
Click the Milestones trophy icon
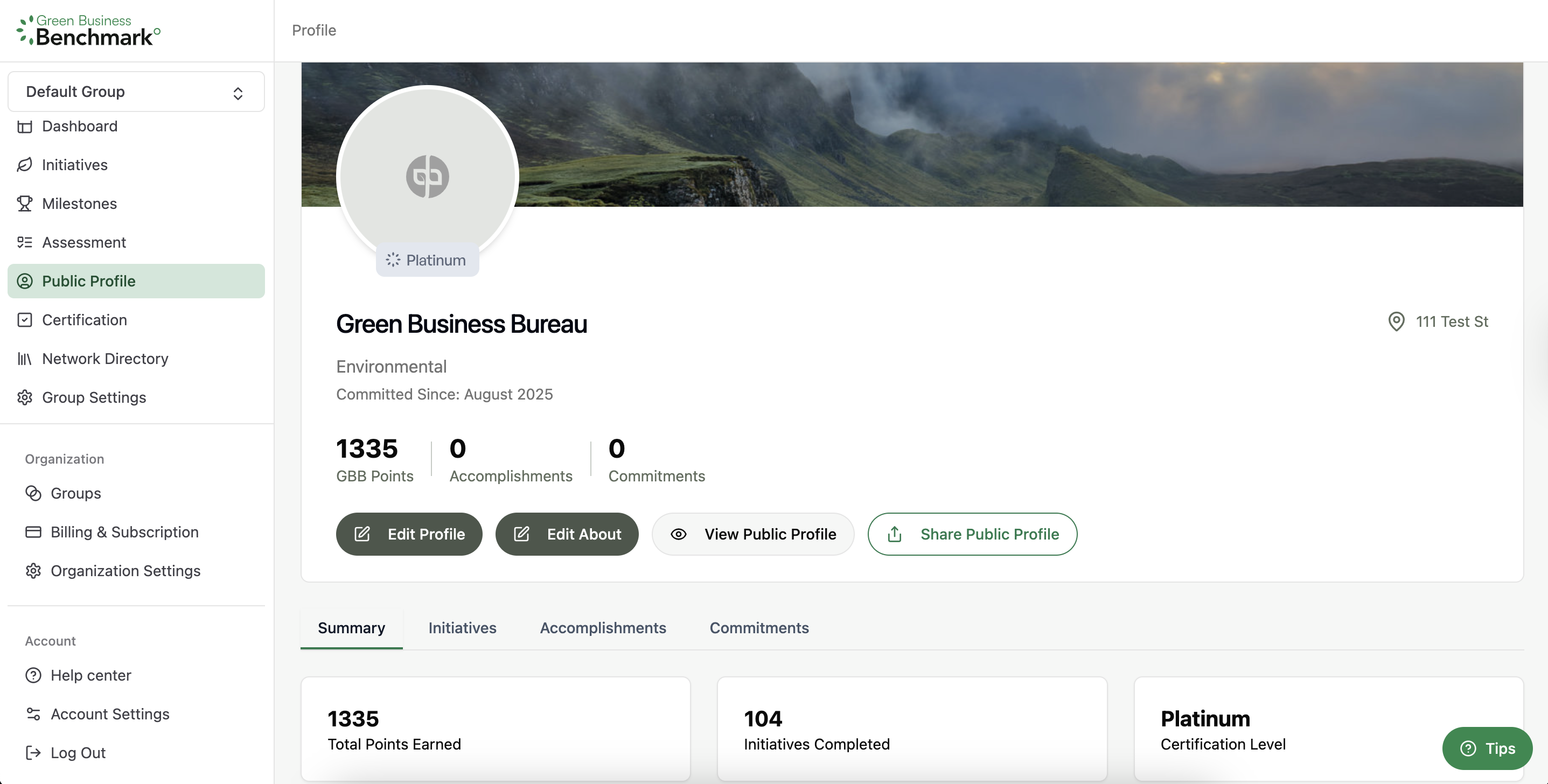[x=25, y=204]
